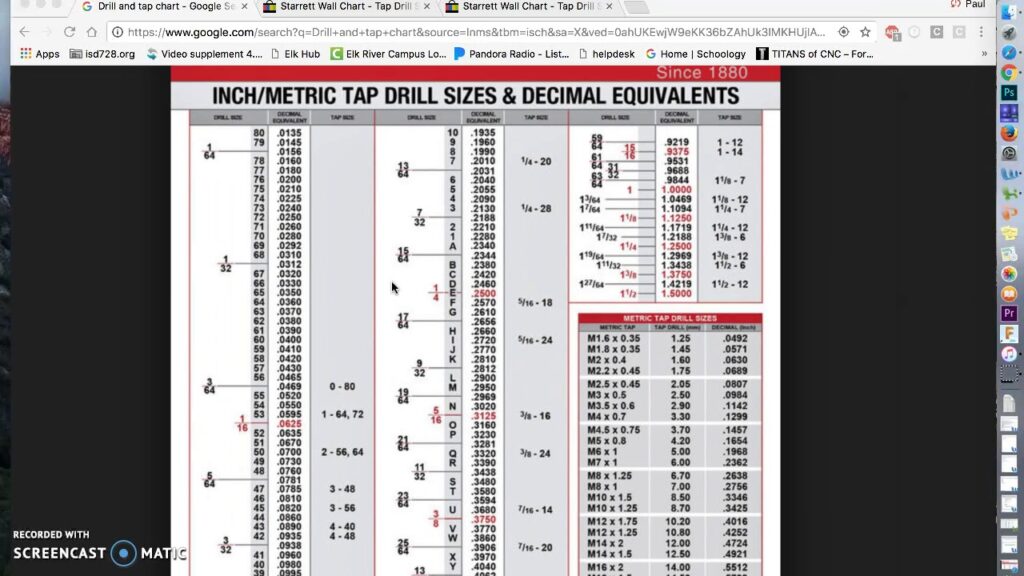Open the Chrome three-dot menu
Screen dimensions: 1024x576
point(981,32)
